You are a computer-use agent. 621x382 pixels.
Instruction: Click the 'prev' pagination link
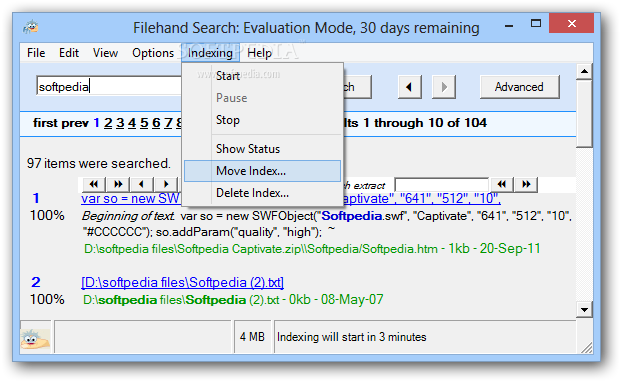tap(75, 124)
